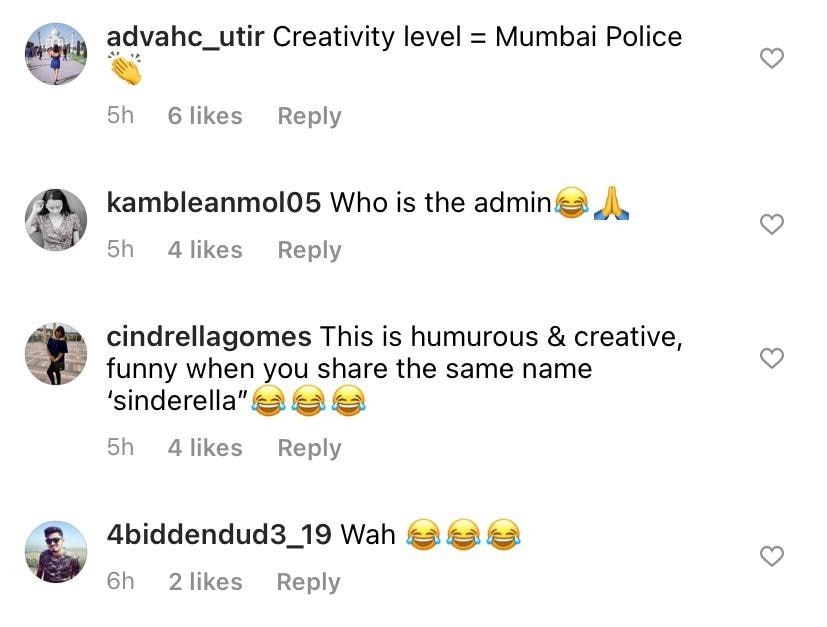The image size is (827, 627).
Task: Reply to advahc_utir's comment
Action: (x=310, y=117)
